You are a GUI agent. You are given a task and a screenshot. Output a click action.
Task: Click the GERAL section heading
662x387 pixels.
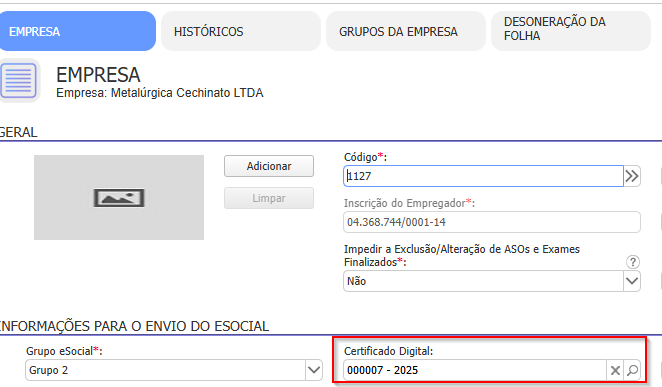click(x=18, y=132)
